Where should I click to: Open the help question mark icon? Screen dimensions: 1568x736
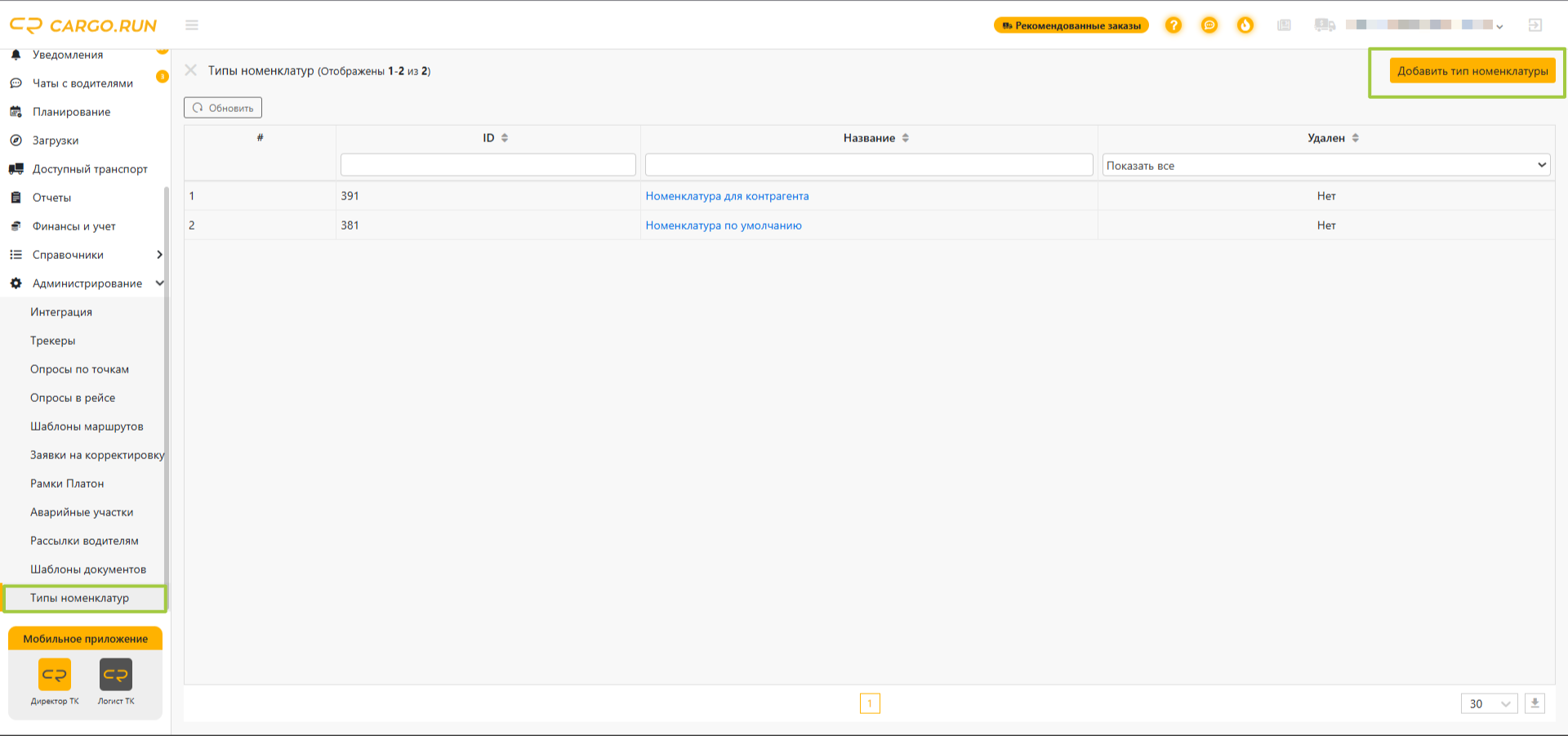pos(1174,25)
